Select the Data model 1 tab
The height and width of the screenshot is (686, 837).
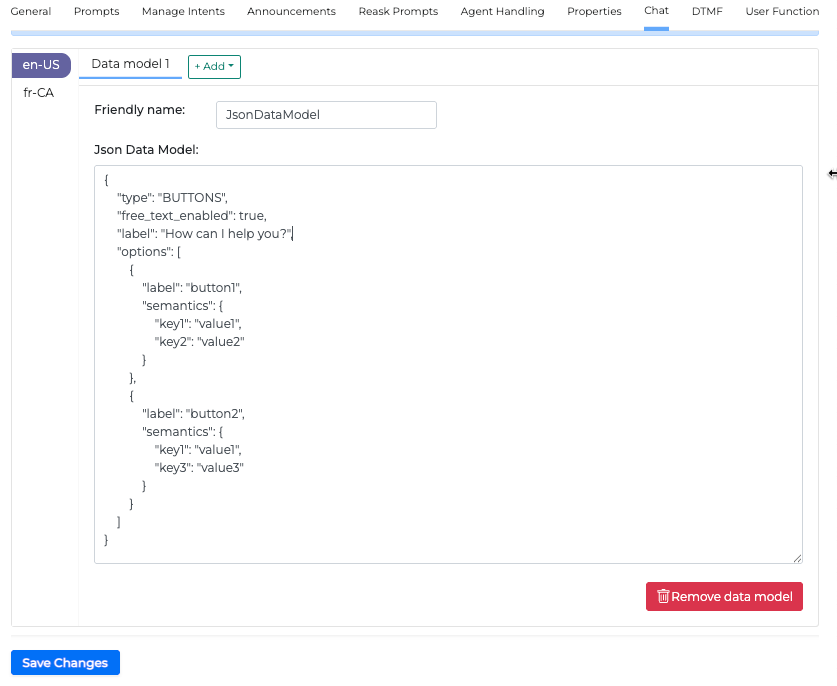130,65
